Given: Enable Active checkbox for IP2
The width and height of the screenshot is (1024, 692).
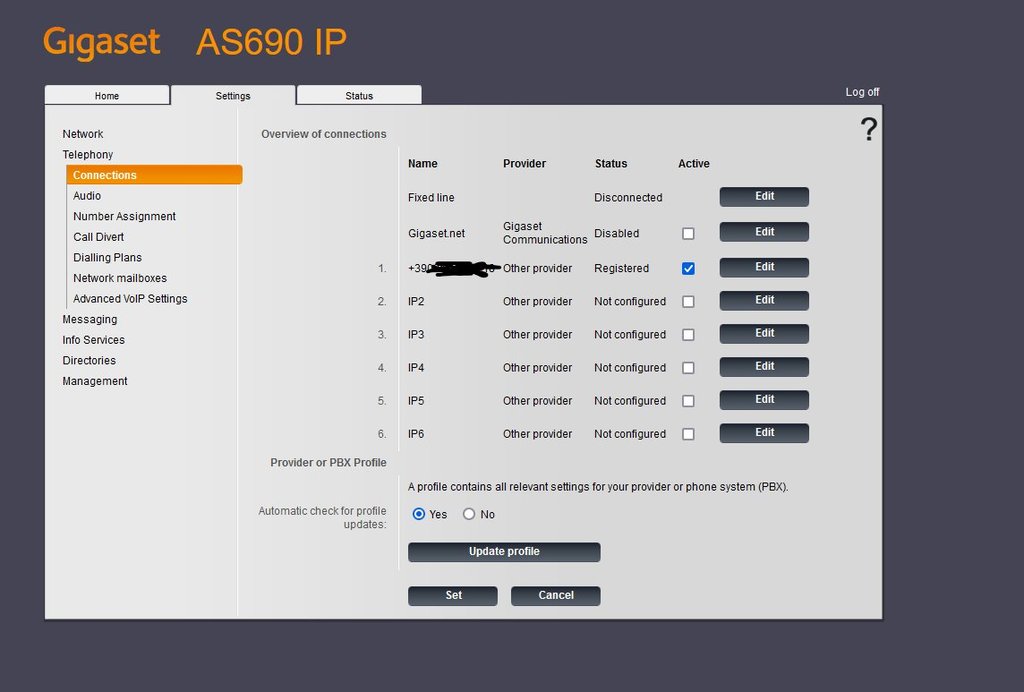Looking at the screenshot, I should pos(688,302).
